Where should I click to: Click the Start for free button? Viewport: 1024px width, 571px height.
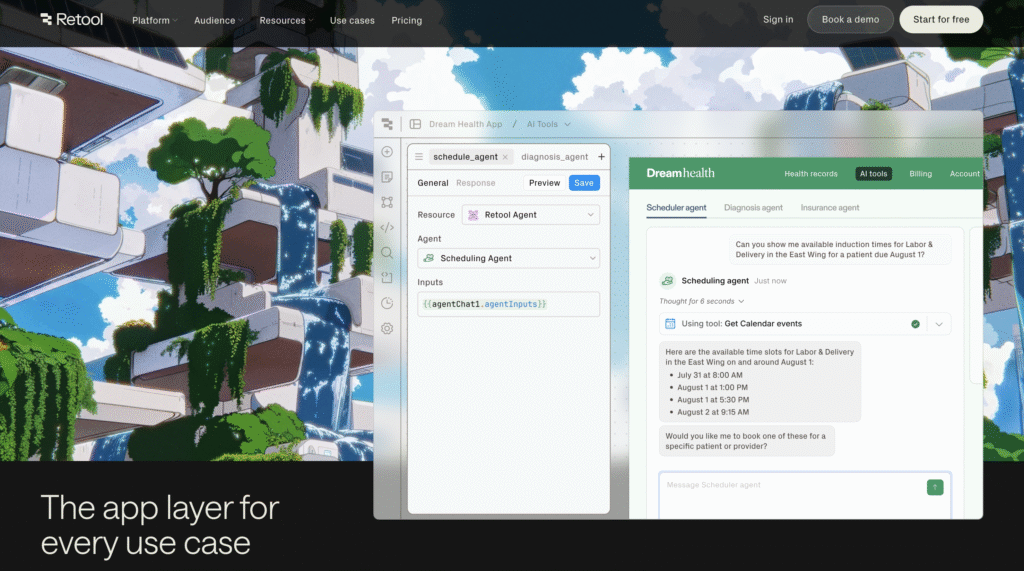click(940, 20)
